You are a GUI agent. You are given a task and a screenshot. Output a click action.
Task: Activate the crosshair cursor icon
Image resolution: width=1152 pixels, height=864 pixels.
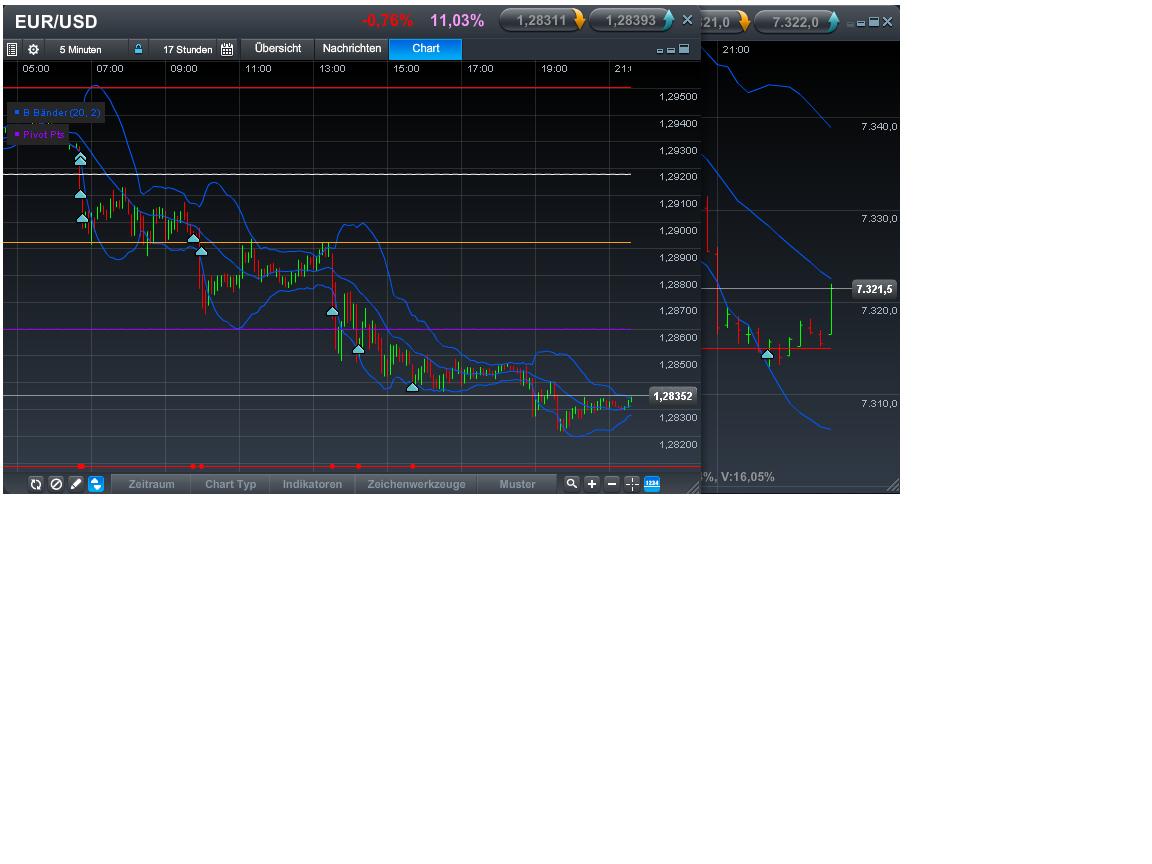coord(631,484)
